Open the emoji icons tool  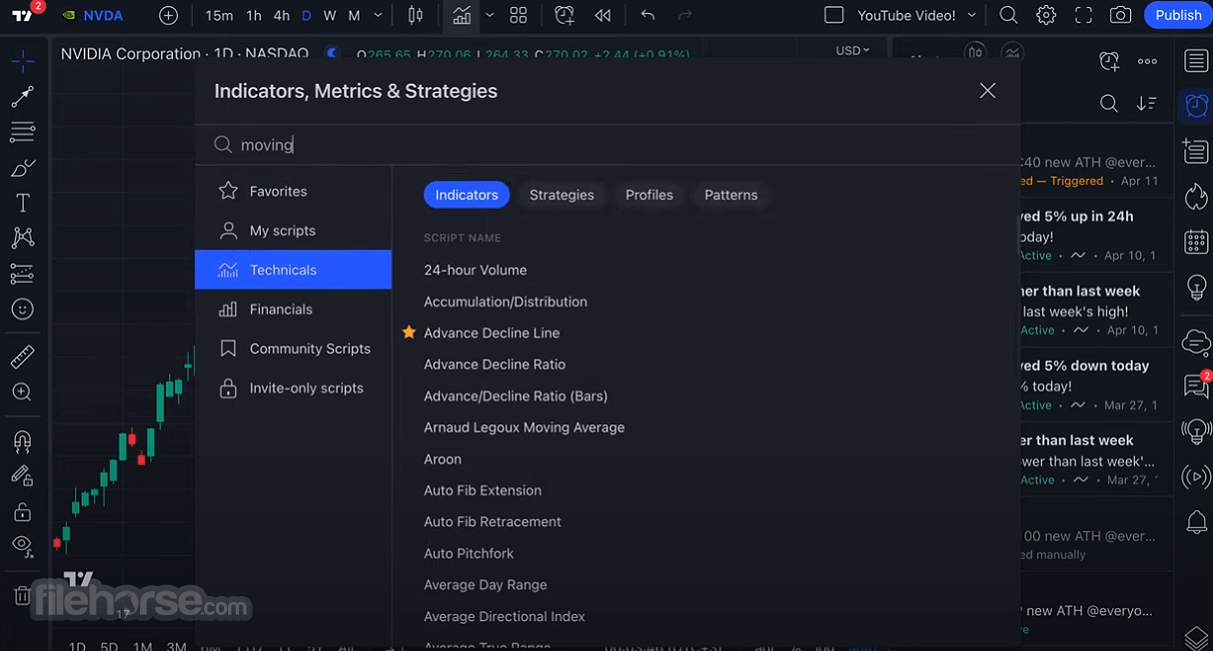(x=22, y=309)
